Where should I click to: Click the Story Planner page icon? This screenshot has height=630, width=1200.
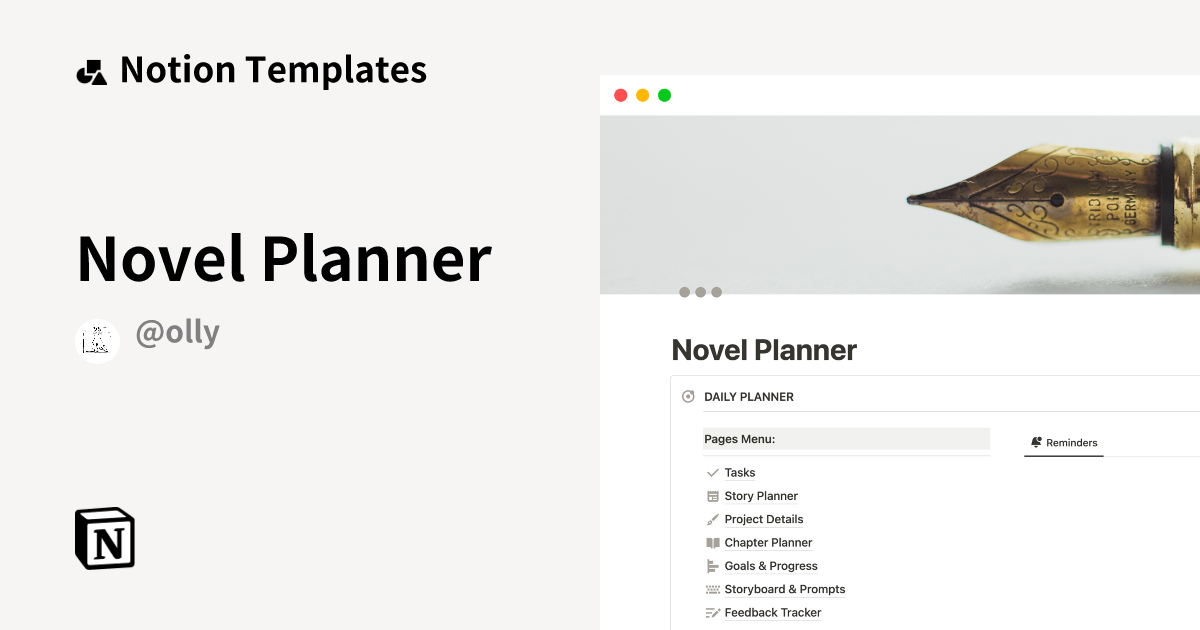(x=713, y=496)
